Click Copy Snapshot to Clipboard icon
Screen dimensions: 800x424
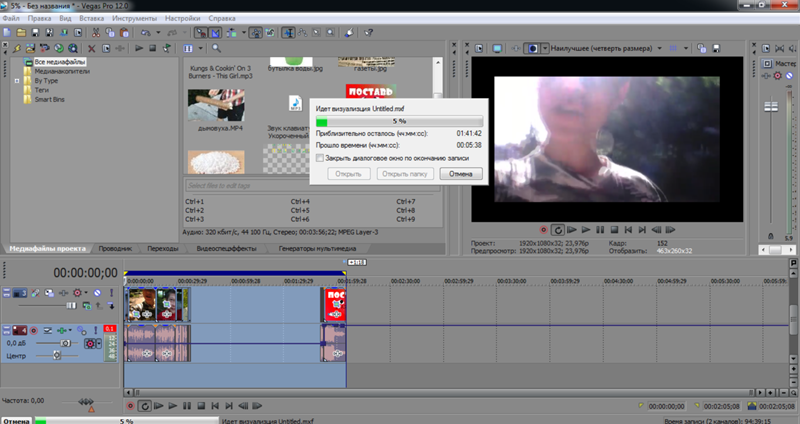coord(702,48)
